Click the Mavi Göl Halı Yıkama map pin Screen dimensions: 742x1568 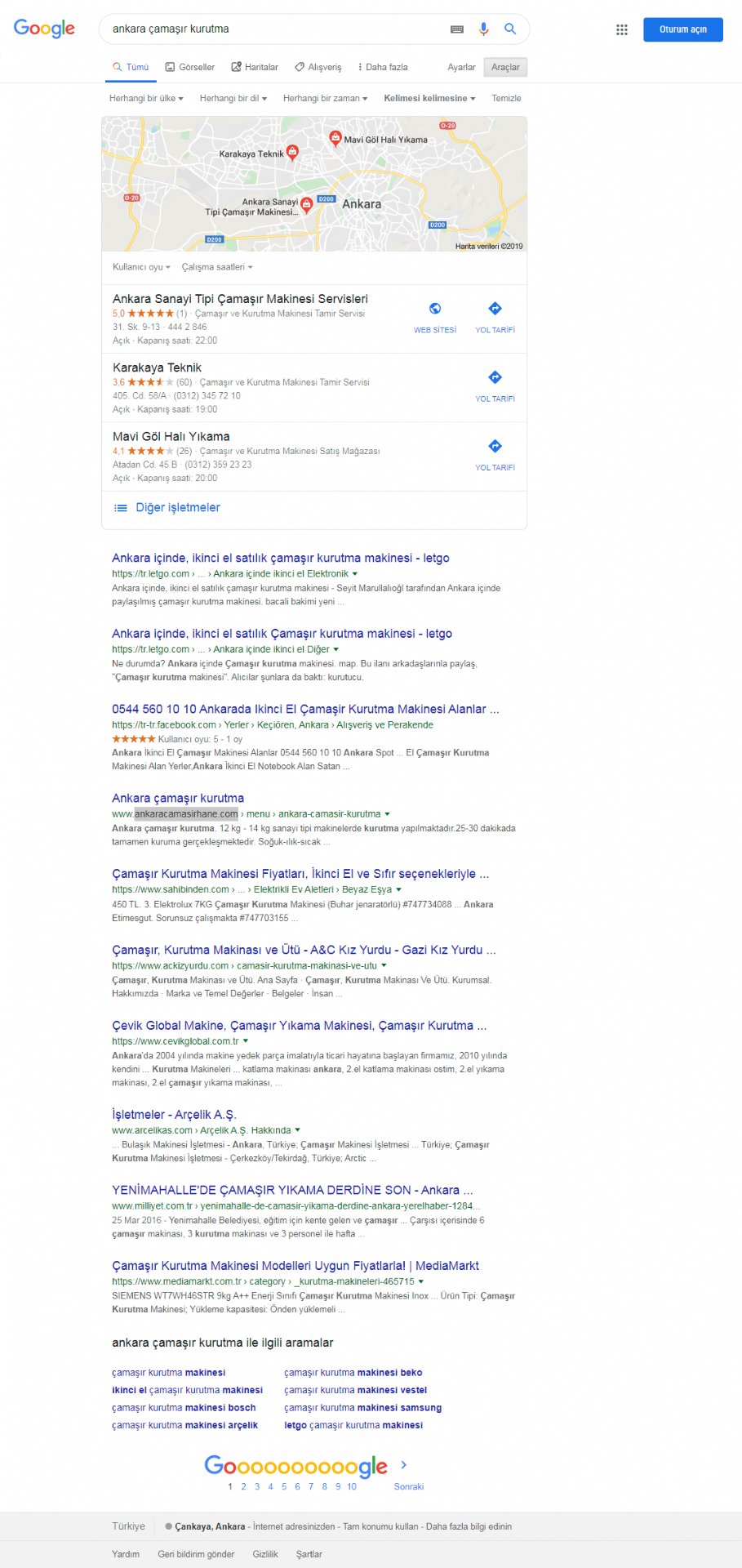pos(335,138)
